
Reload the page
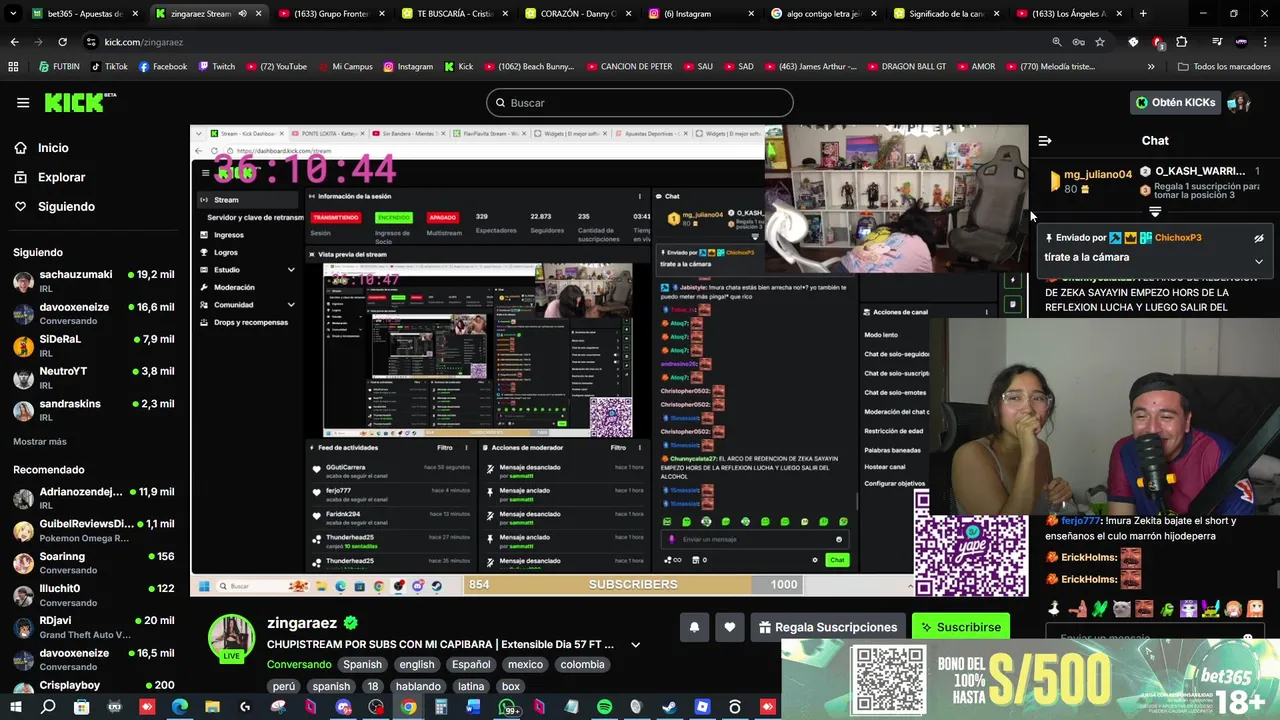(62, 42)
